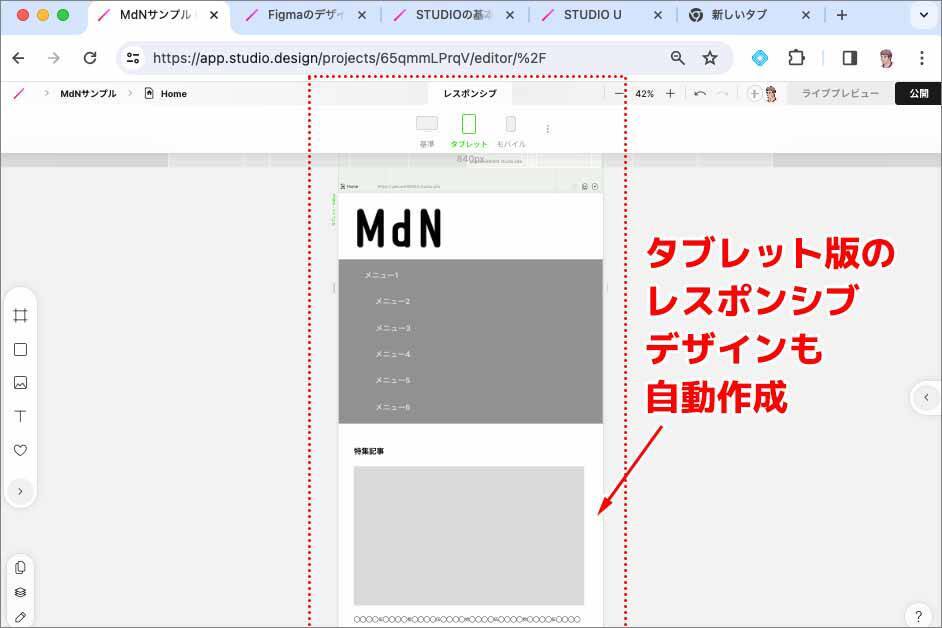Viewport: 942px width, 628px height.
Task: Zoom in the canvas with plus button
Action: pyautogui.click(x=670, y=93)
